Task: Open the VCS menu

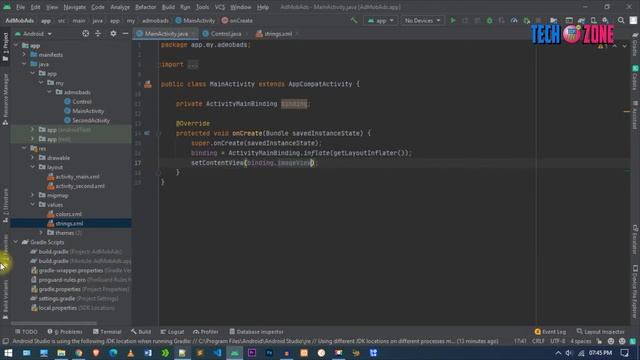Action: (220, 7)
